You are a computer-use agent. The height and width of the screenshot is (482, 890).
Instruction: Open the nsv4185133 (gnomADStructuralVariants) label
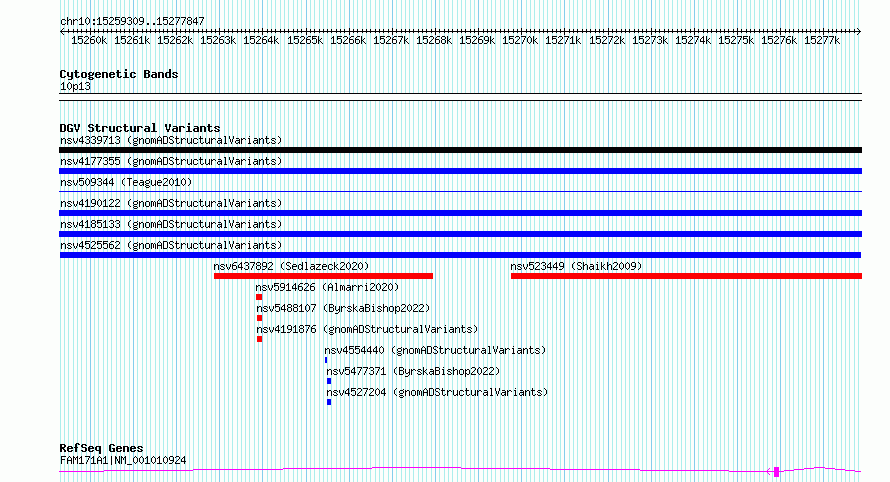pyautogui.click(x=171, y=224)
